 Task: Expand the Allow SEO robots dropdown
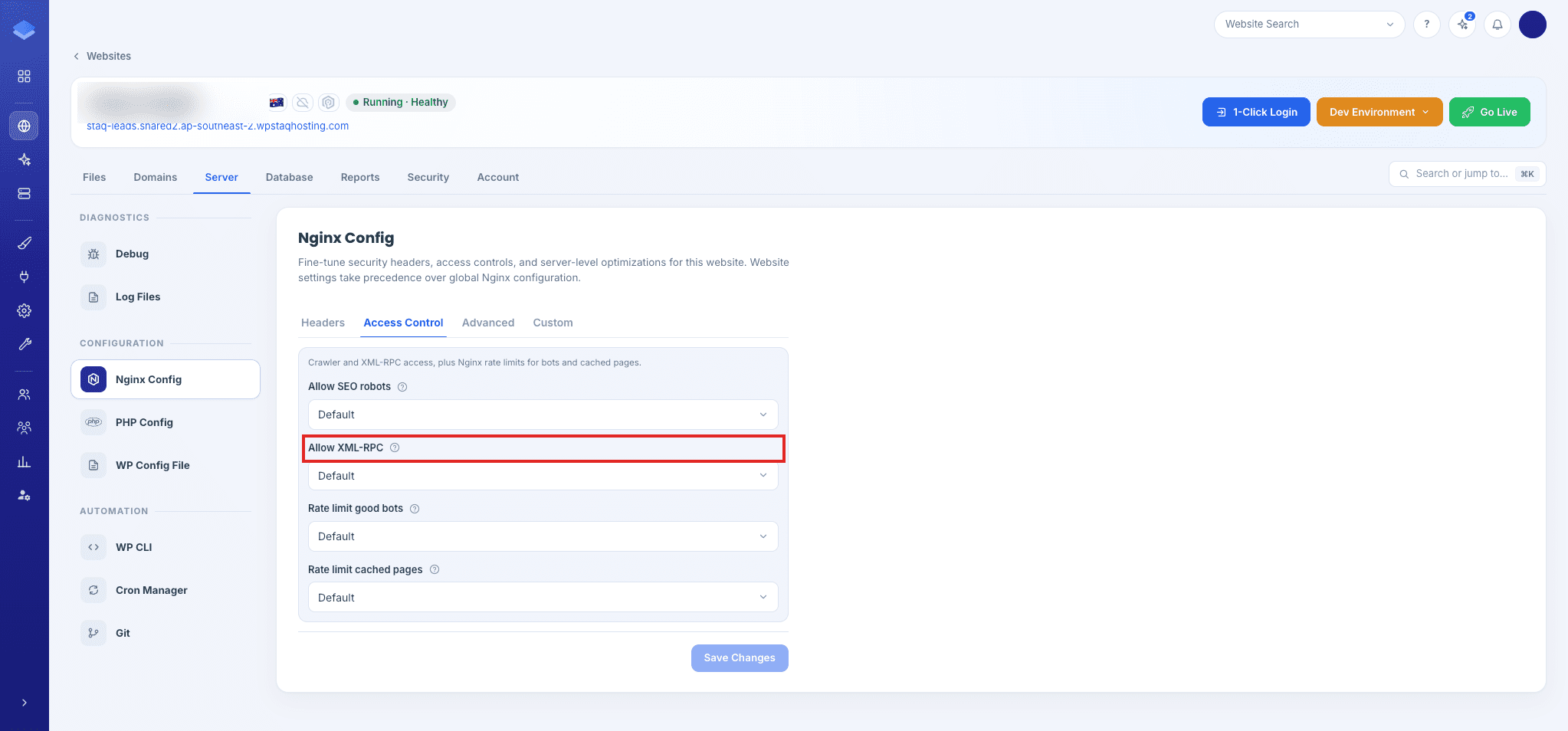(x=543, y=415)
